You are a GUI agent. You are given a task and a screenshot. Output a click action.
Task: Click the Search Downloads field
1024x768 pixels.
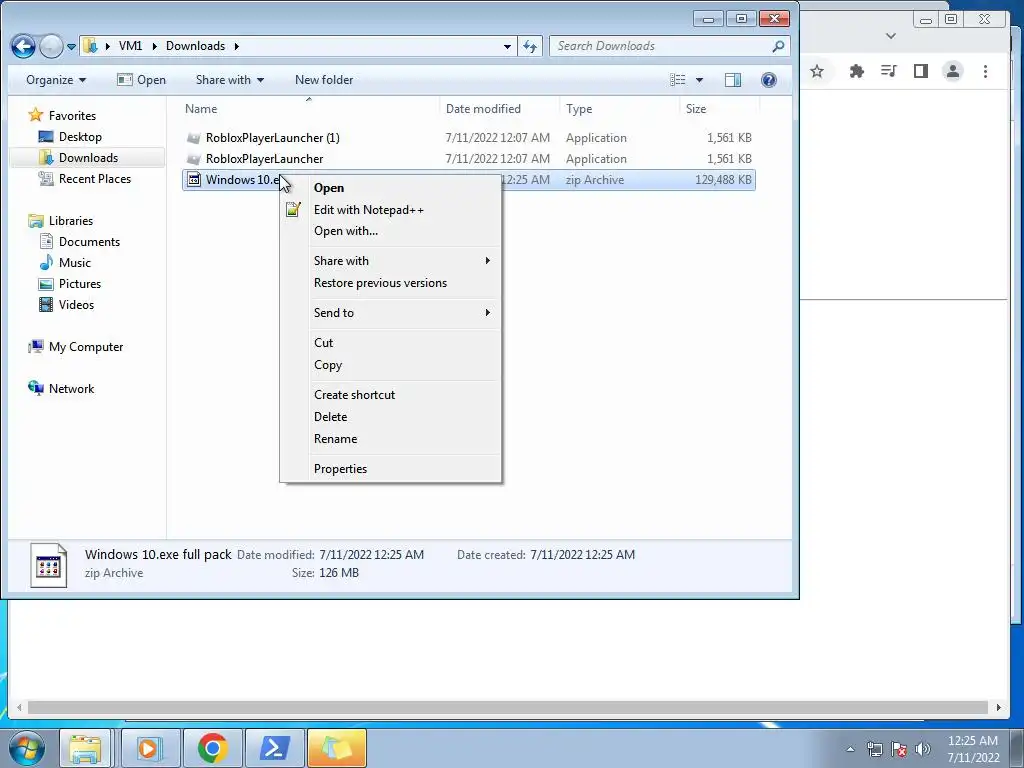click(x=669, y=46)
